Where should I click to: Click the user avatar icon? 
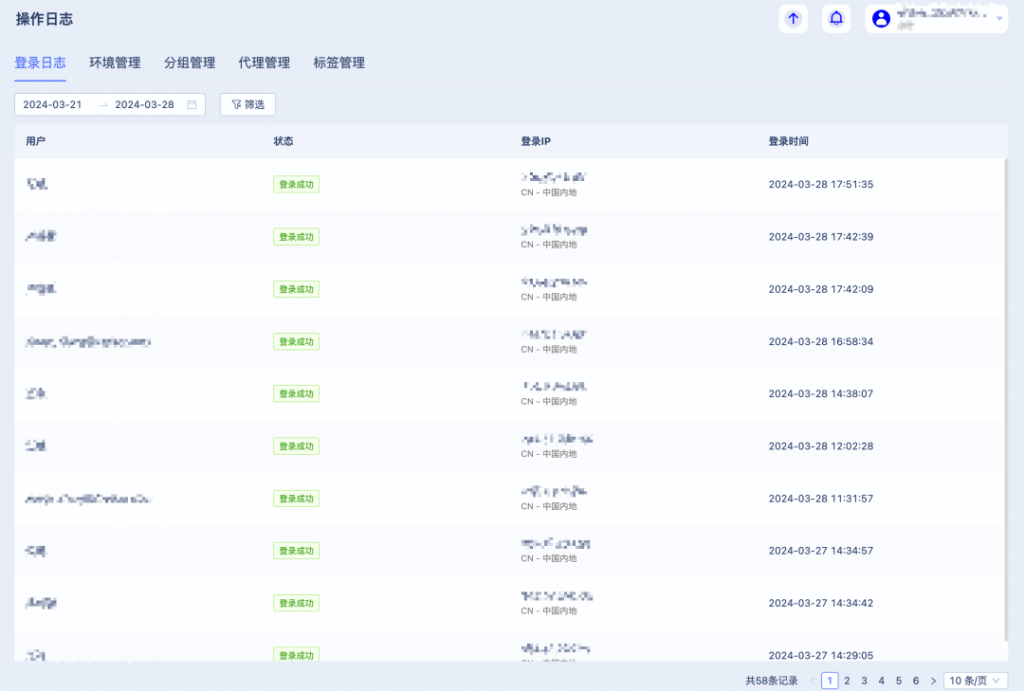881,18
